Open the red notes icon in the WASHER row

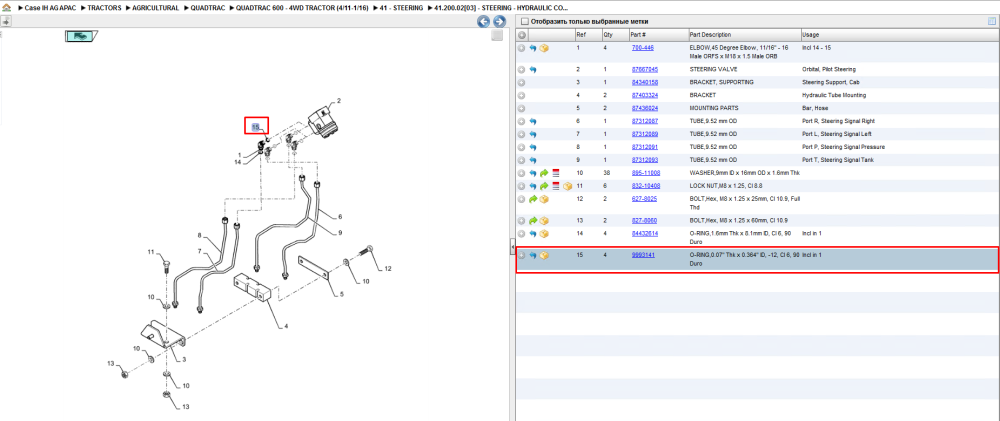coord(555,173)
